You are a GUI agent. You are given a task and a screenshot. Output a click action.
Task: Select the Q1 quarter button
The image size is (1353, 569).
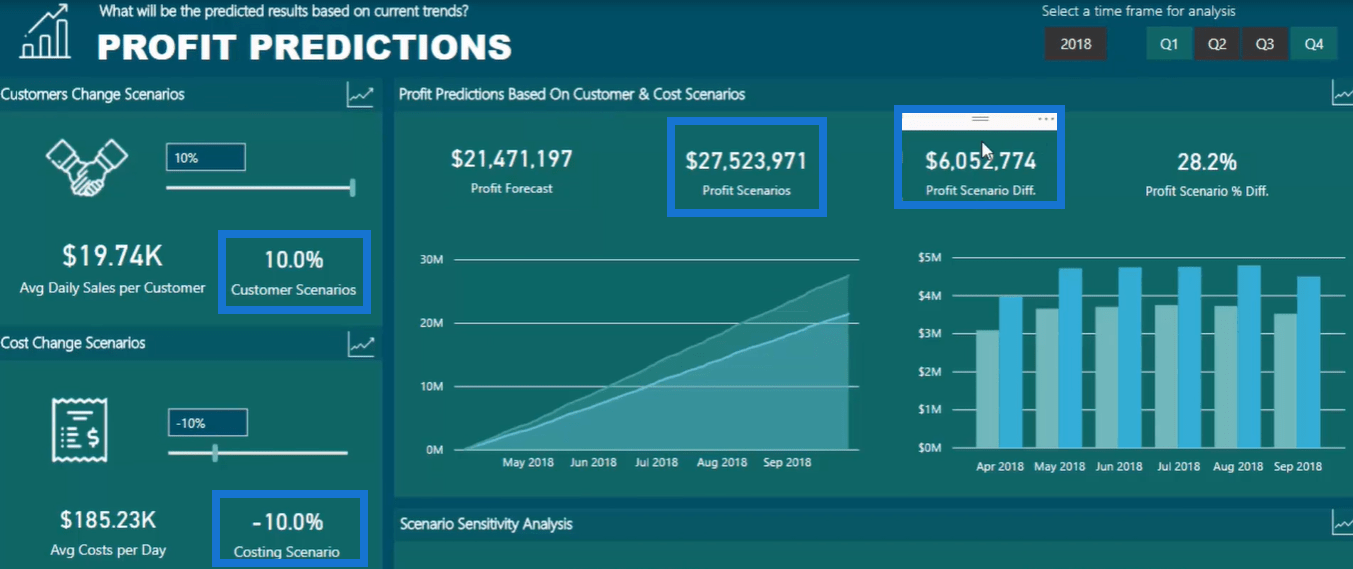coord(1169,44)
